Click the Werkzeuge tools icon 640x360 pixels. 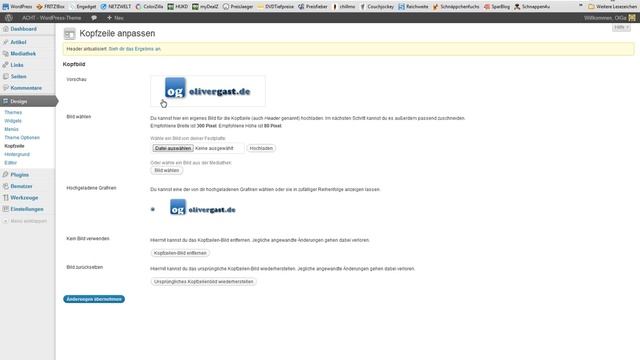click(x=5, y=198)
